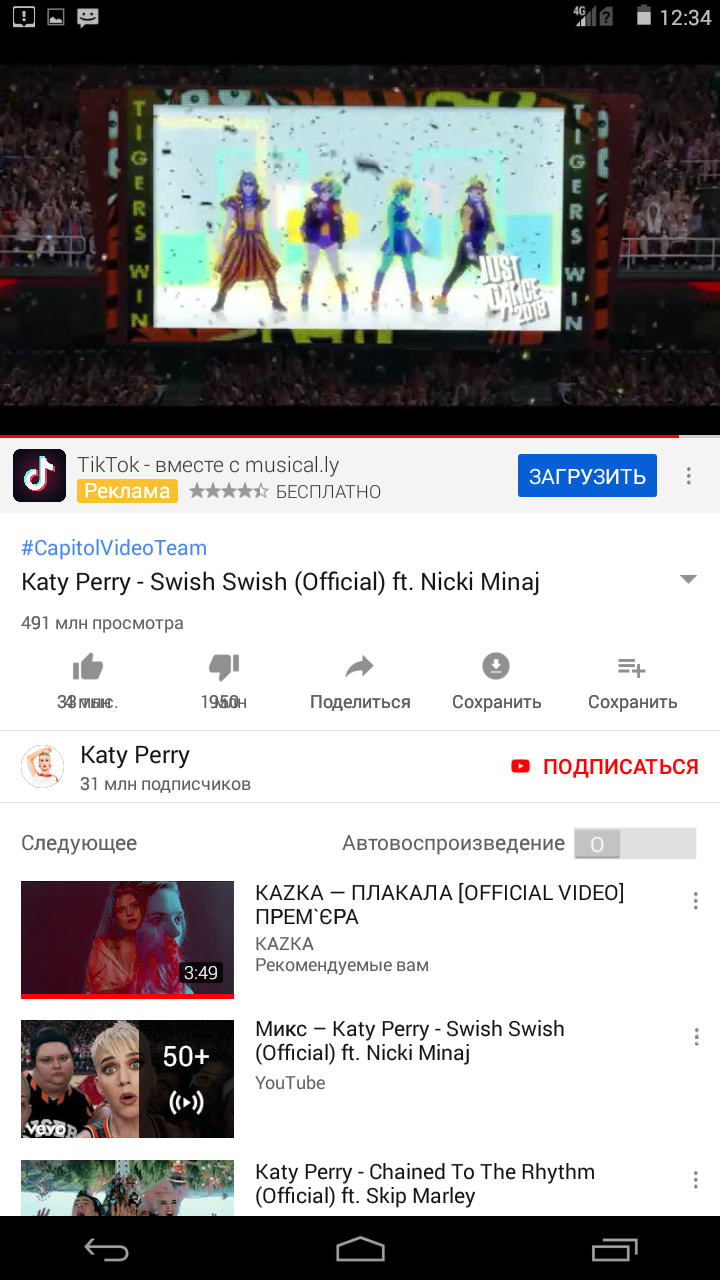Open the TikTok app icon in ad
Viewport: 720px width, 1280px height.
39,475
